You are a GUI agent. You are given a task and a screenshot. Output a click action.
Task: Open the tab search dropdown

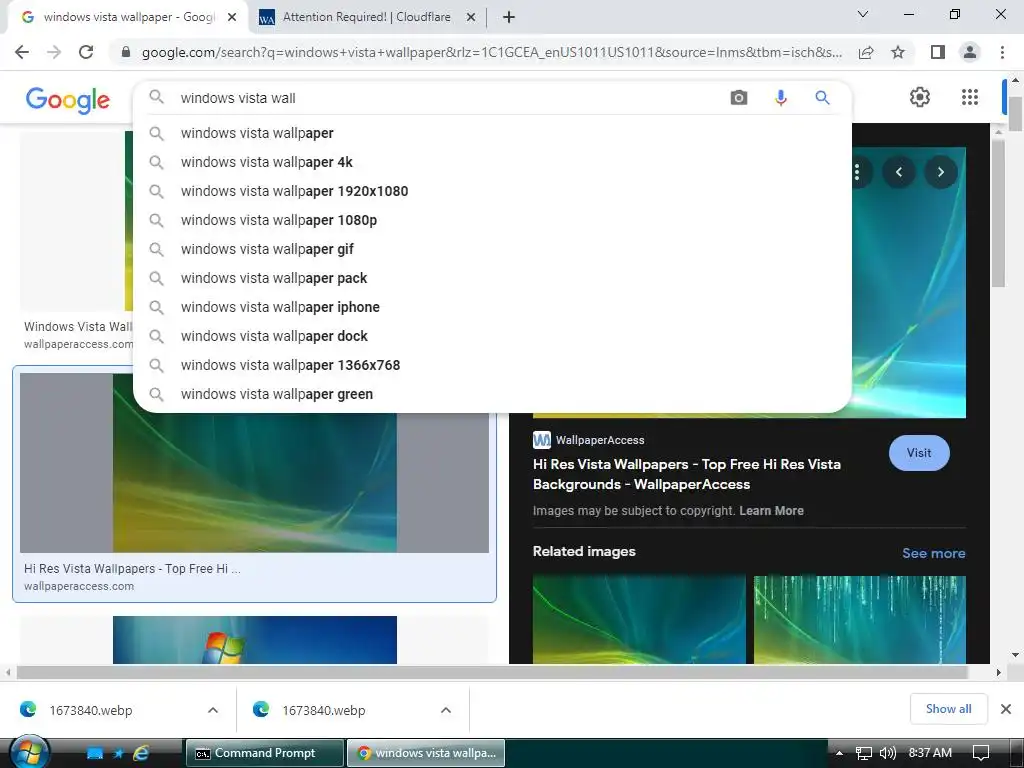point(863,14)
